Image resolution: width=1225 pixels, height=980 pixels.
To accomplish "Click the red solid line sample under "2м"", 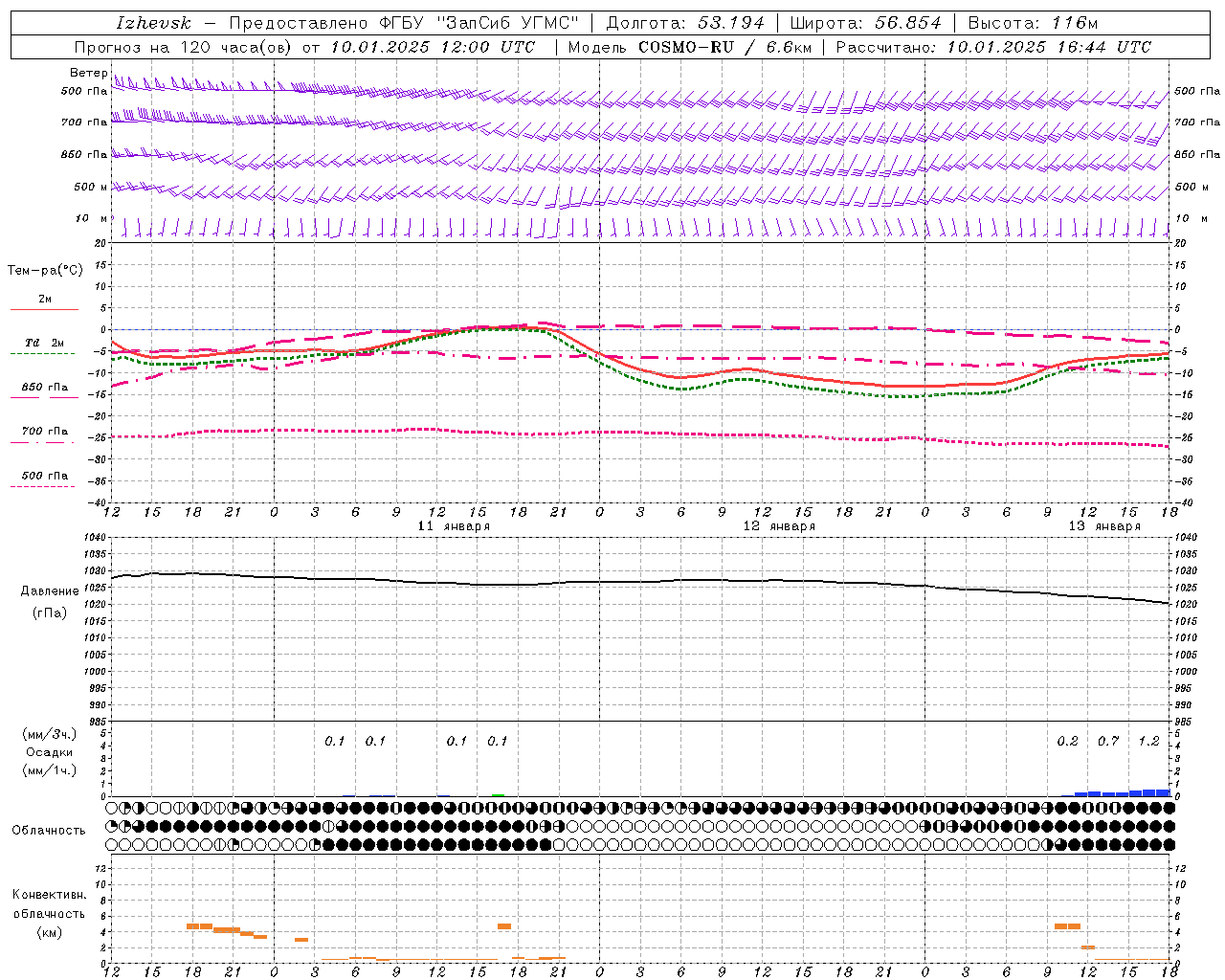I will click(44, 309).
